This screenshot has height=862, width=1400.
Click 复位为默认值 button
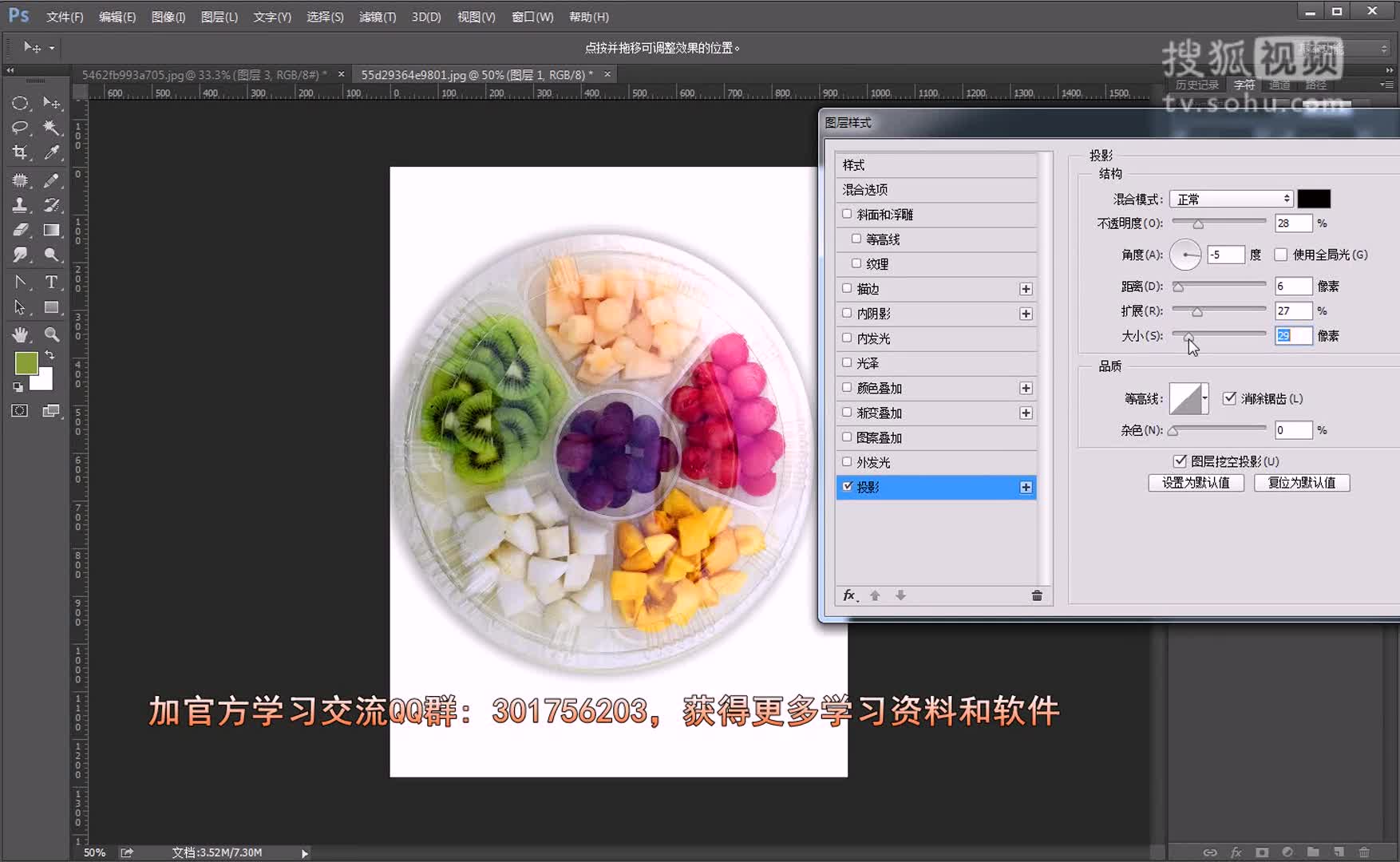pyautogui.click(x=1302, y=483)
